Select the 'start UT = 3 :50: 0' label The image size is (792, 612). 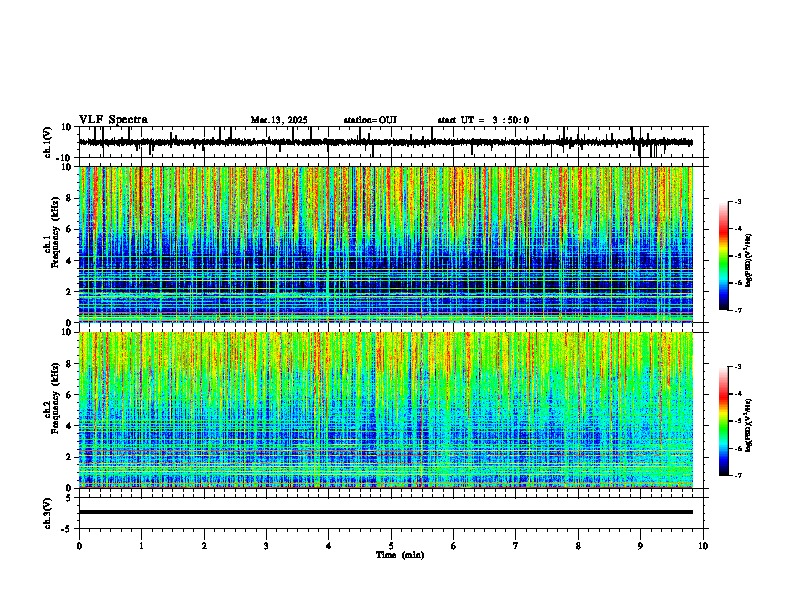point(483,120)
